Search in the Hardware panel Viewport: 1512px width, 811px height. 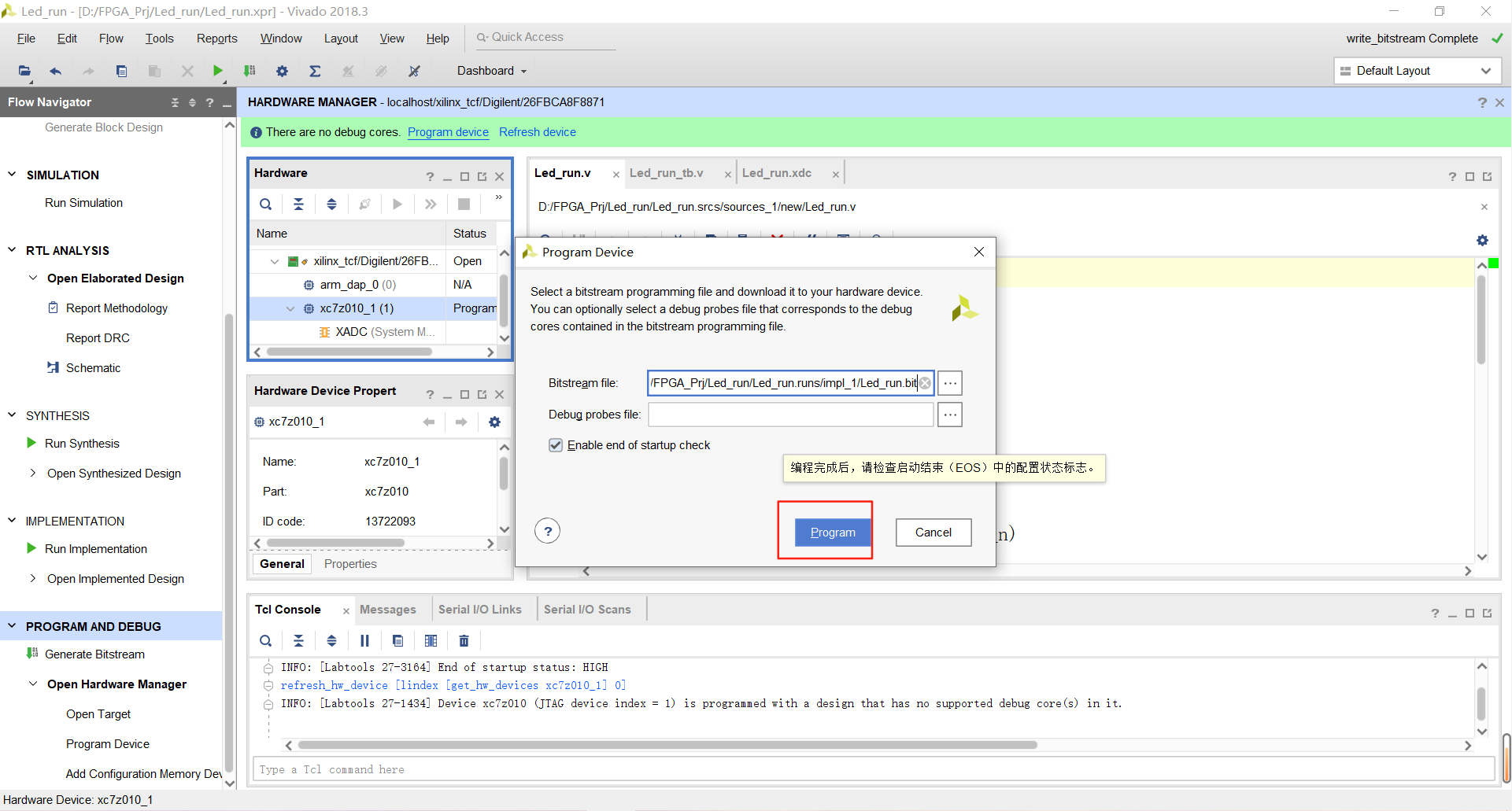266,205
